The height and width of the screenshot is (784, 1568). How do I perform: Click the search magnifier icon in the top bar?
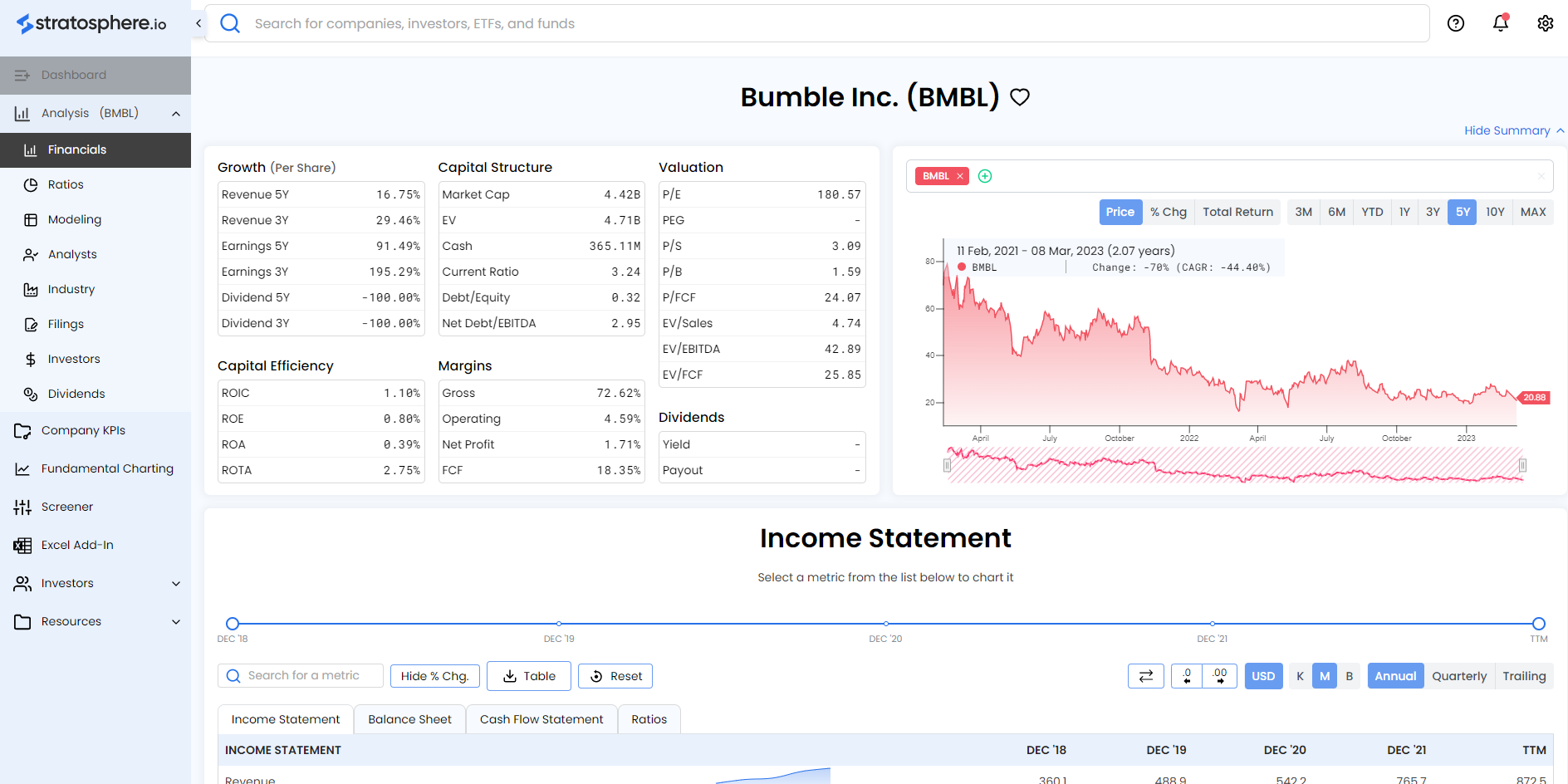point(230,23)
